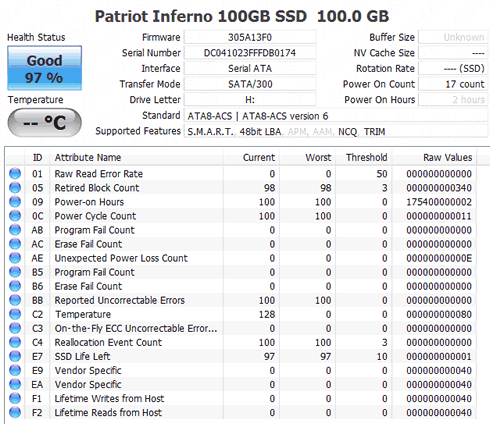Click the Buffer Size field showing Unknown
Viewport: 490px width, 424px height.
[453, 37]
